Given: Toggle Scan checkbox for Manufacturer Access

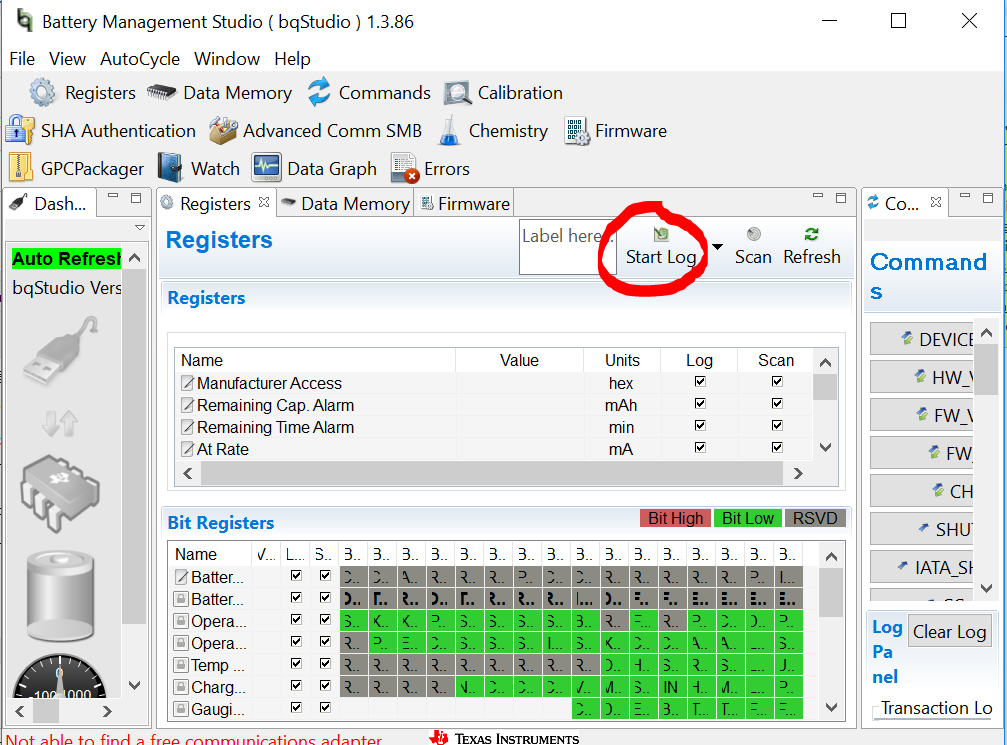Looking at the screenshot, I should pyautogui.click(x=777, y=381).
